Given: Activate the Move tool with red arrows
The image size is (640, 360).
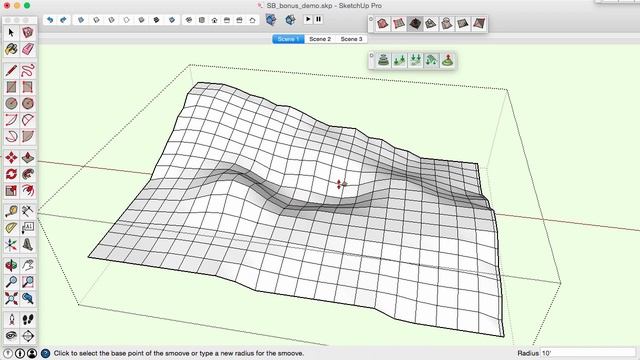Looking at the screenshot, I should [11, 158].
